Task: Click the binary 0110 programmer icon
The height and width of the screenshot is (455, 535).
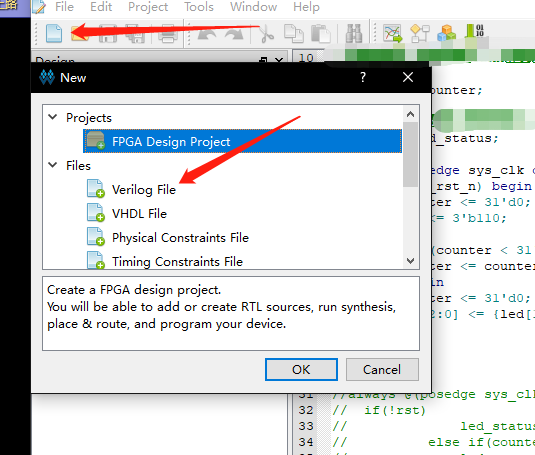Action: coord(475,31)
